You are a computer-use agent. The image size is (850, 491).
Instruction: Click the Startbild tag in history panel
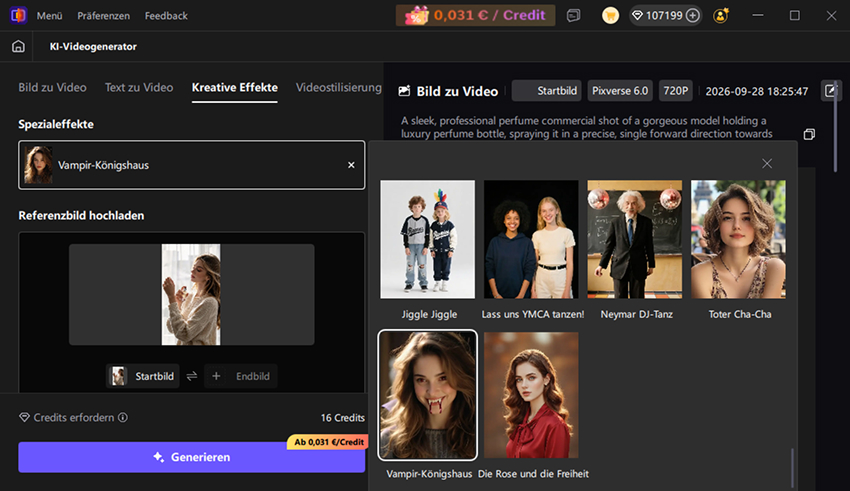pyautogui.click(x=546, y=91)
